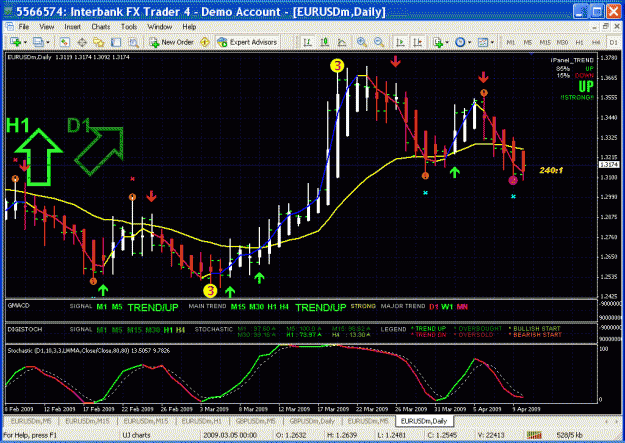
Task: Select the M15 timeframe button
Action: (x=545, y=42)
